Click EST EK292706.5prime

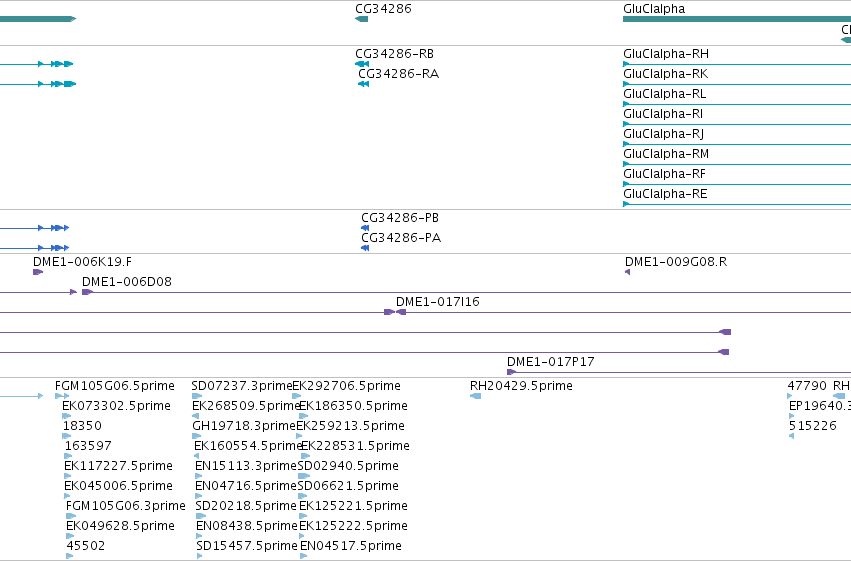pyautogui.click(x=347, y=386)
